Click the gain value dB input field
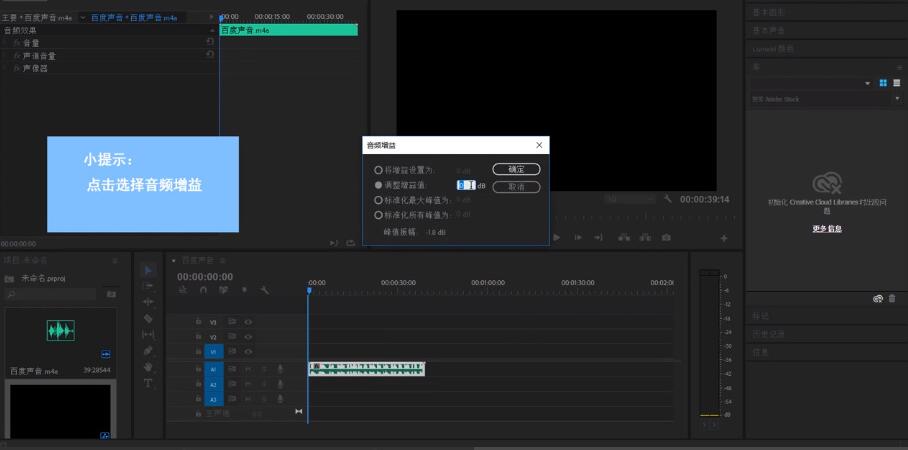908x450 pixels. coord(466,185)
